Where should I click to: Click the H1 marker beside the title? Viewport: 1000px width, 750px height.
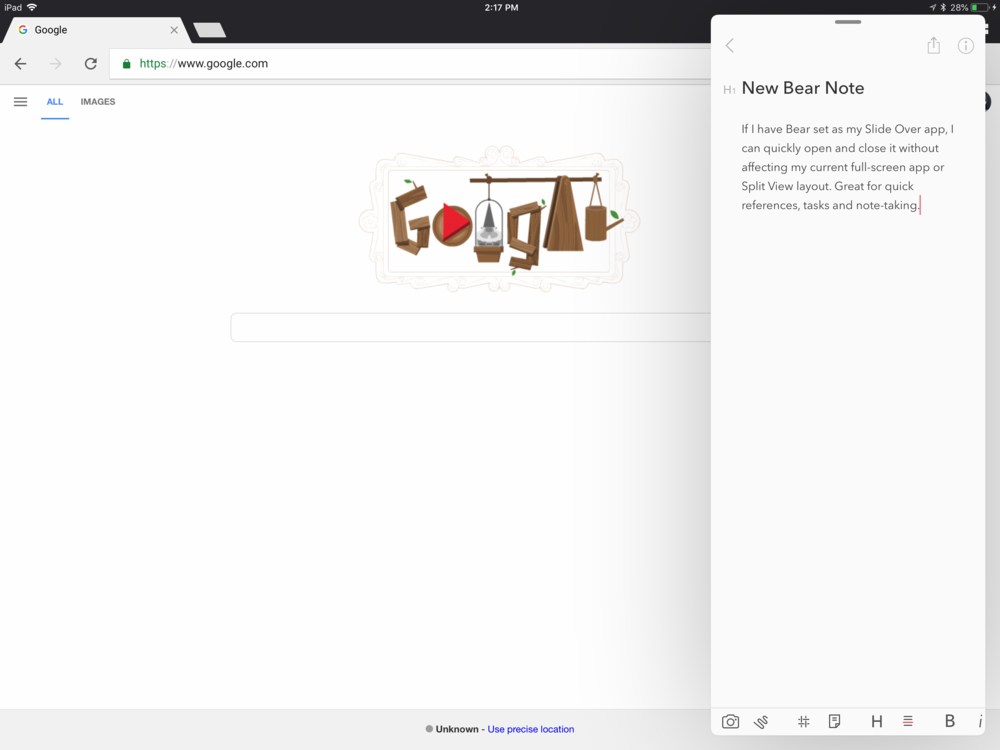point(729,90)
